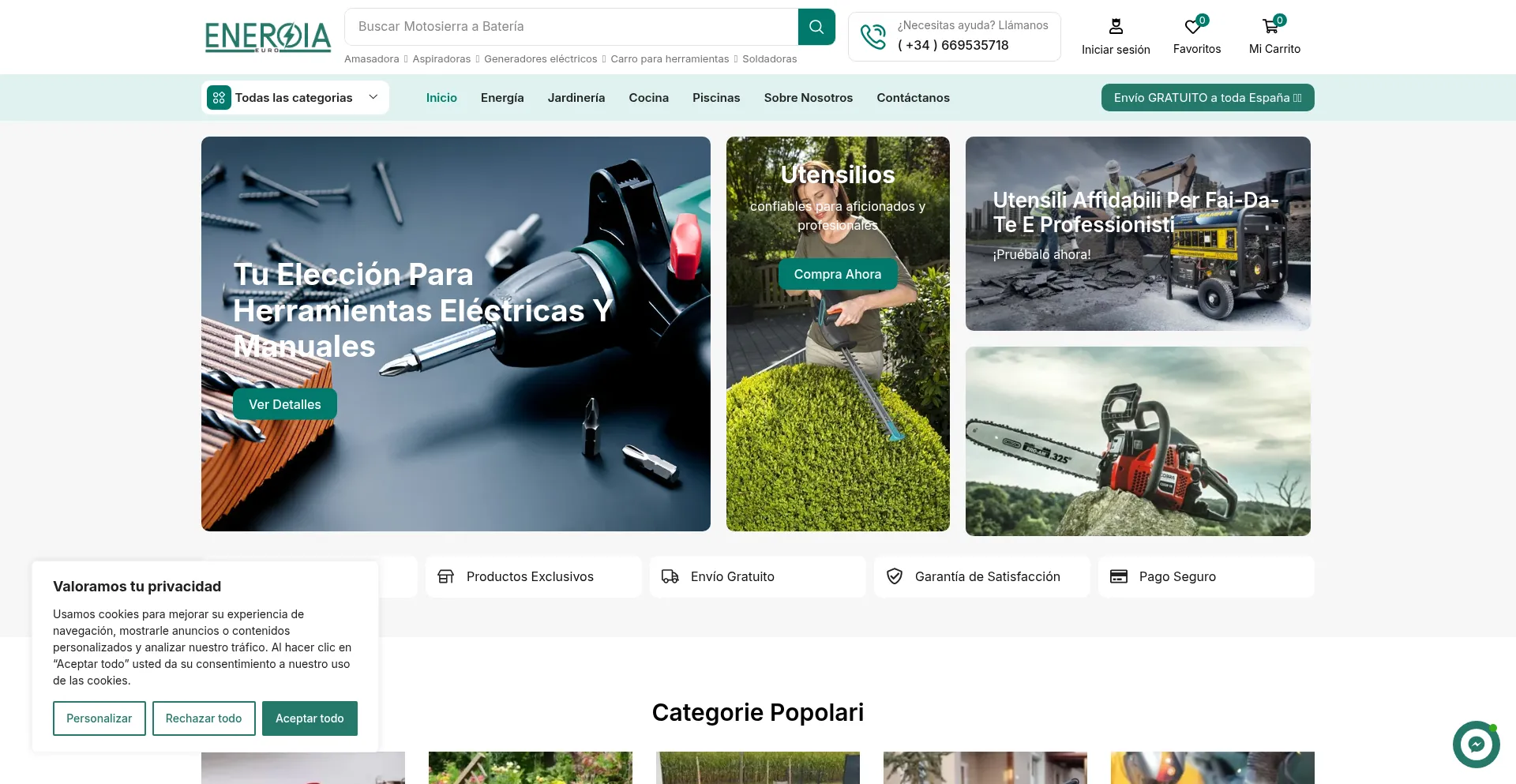The image size is (1516, 784).
Task: Open the Messenger chat bubble
Action: coord(1476,744)
